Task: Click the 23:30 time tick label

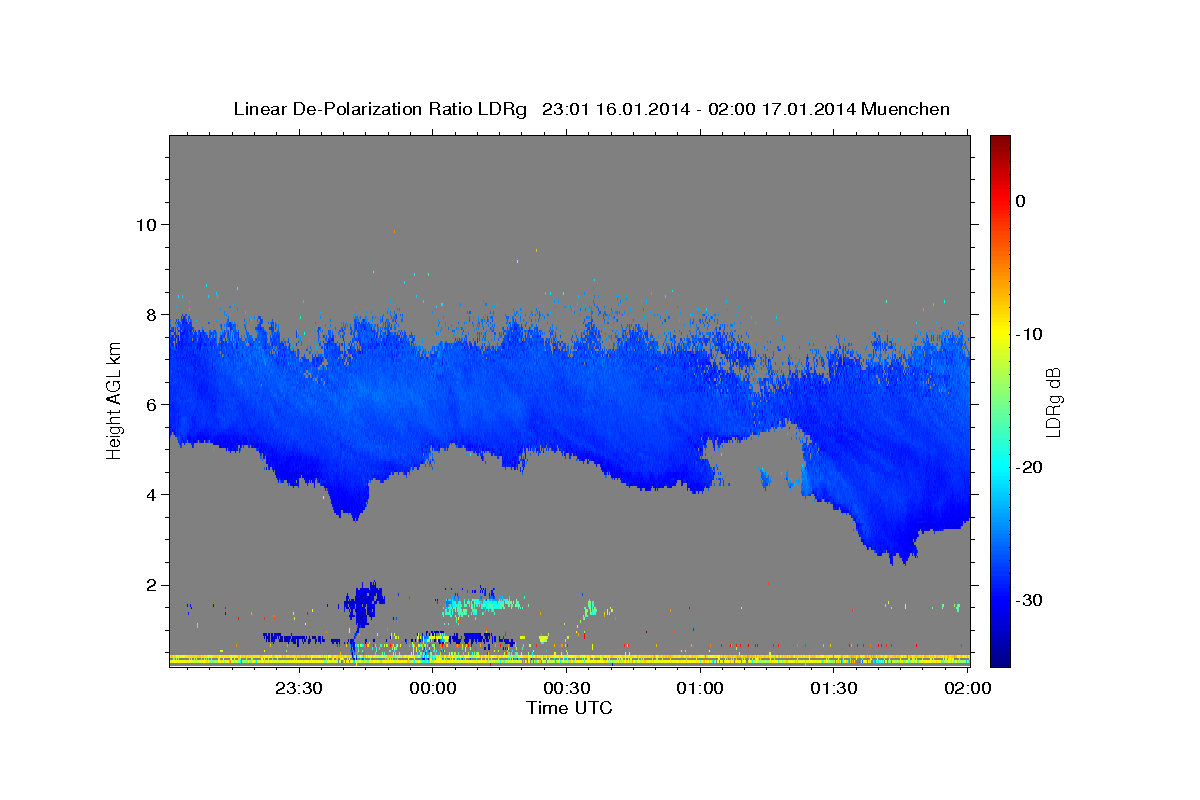Action: tap(299, 688)
